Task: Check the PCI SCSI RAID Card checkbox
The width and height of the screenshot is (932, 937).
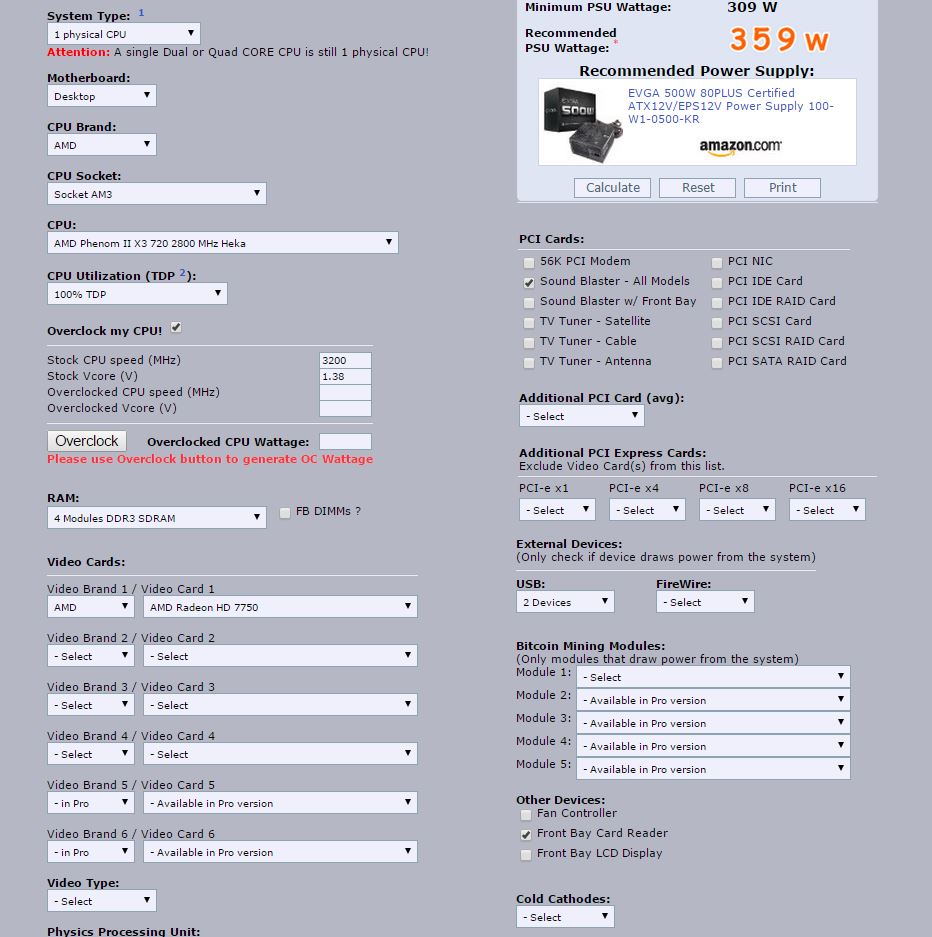Action: coord(717,343)
